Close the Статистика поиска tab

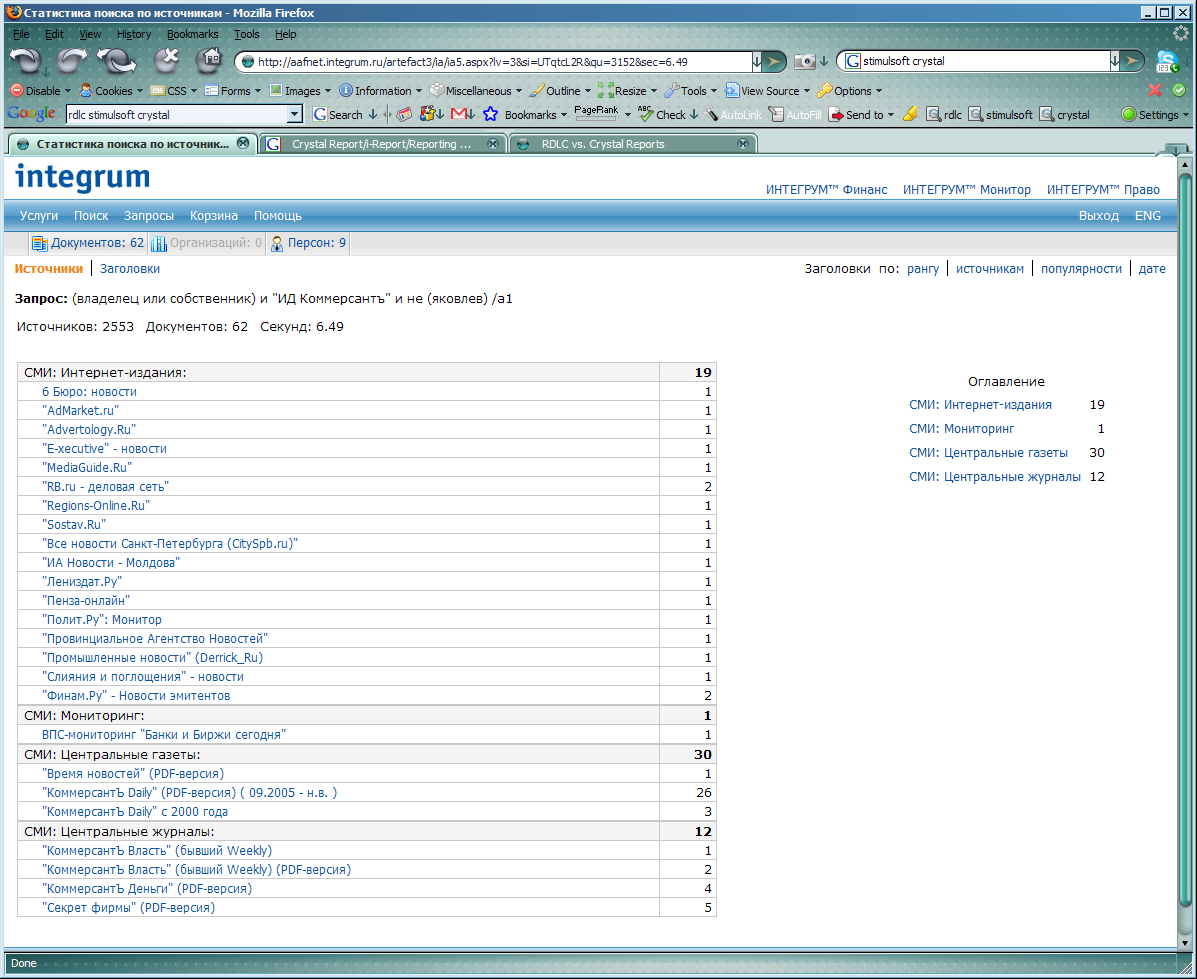tap(243, 143)
